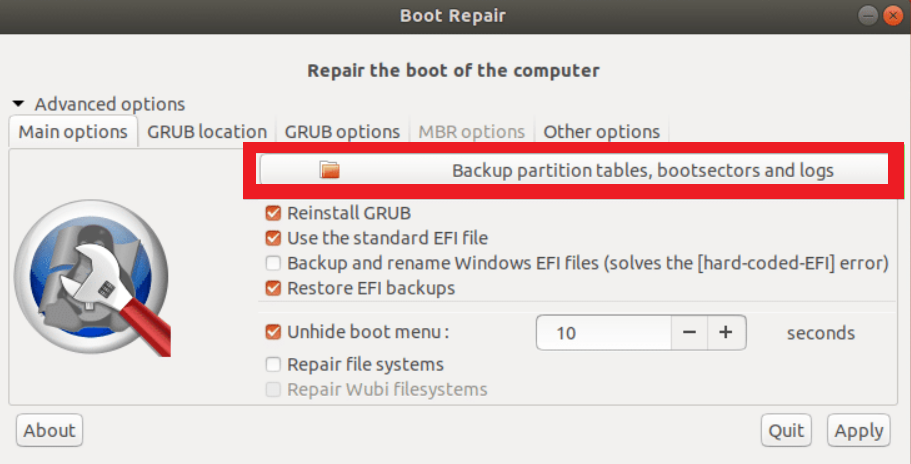Click the boot menu seconds input field
Image resolution: width=911 pixels, height=464 pixels.
[x=604, y=333]
